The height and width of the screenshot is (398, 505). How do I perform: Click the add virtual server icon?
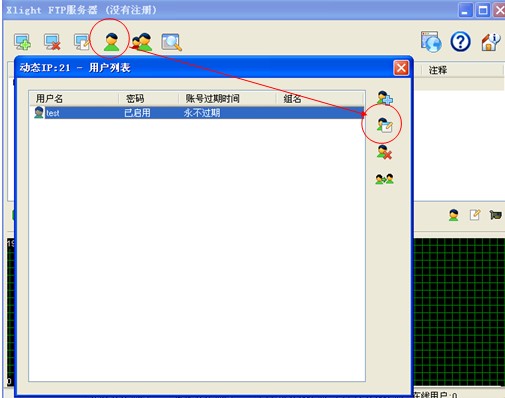23,42
